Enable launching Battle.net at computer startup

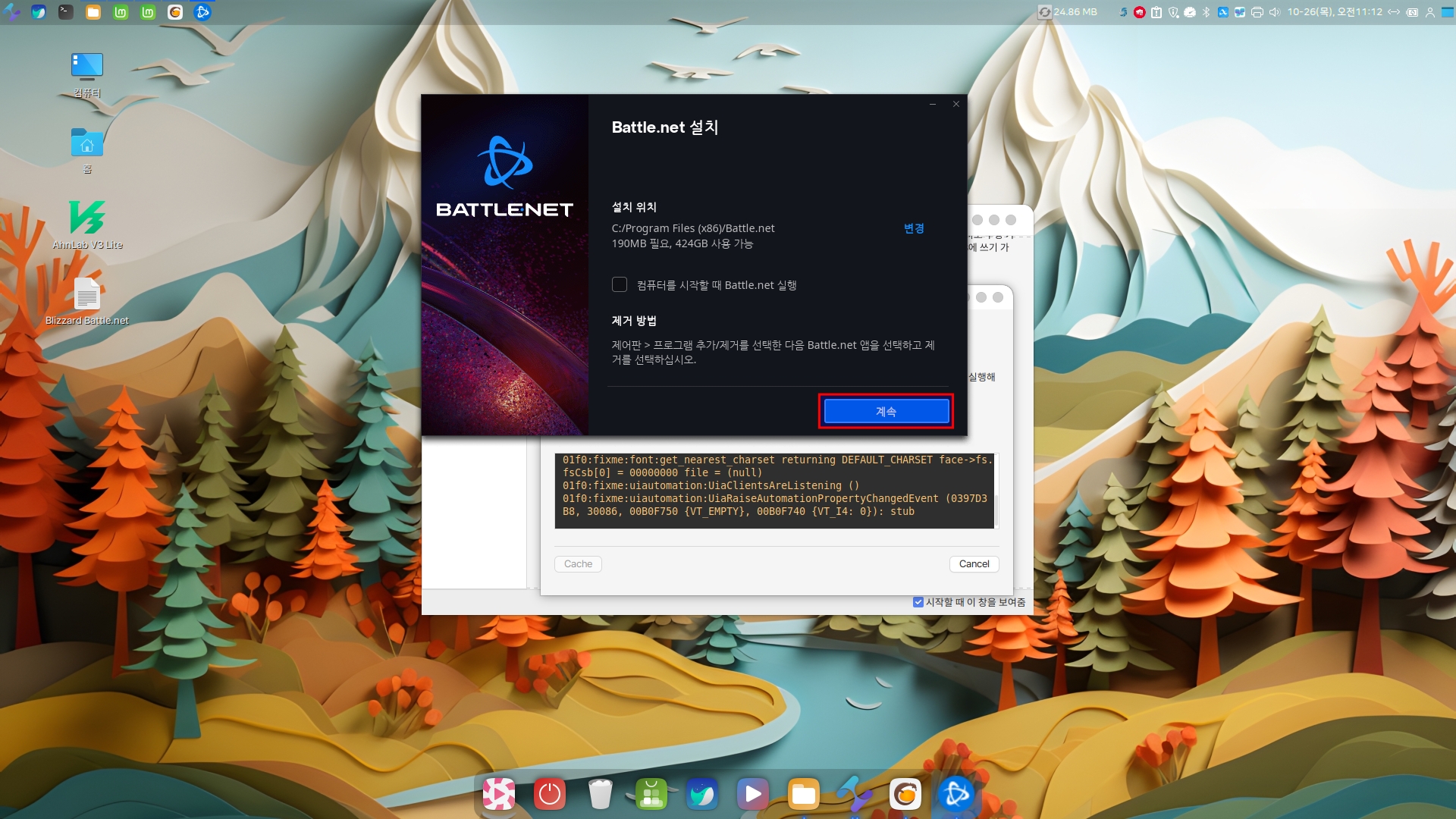[x=620, y=284]
